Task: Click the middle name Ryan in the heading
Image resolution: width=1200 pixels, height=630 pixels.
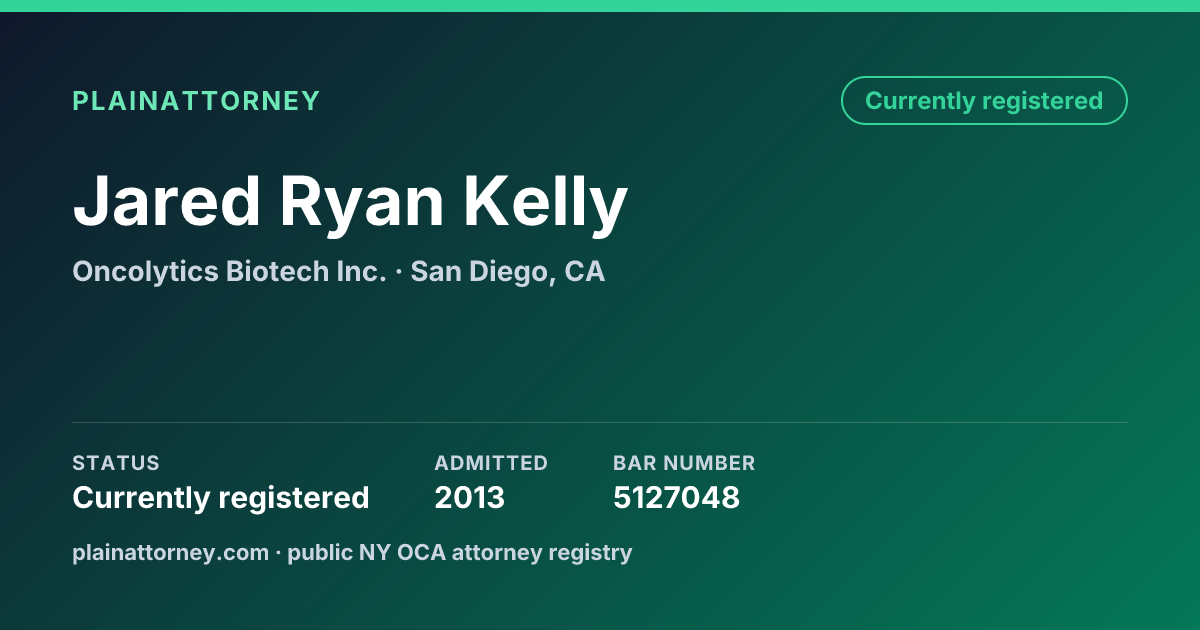Action: click(x=361, y=205)
